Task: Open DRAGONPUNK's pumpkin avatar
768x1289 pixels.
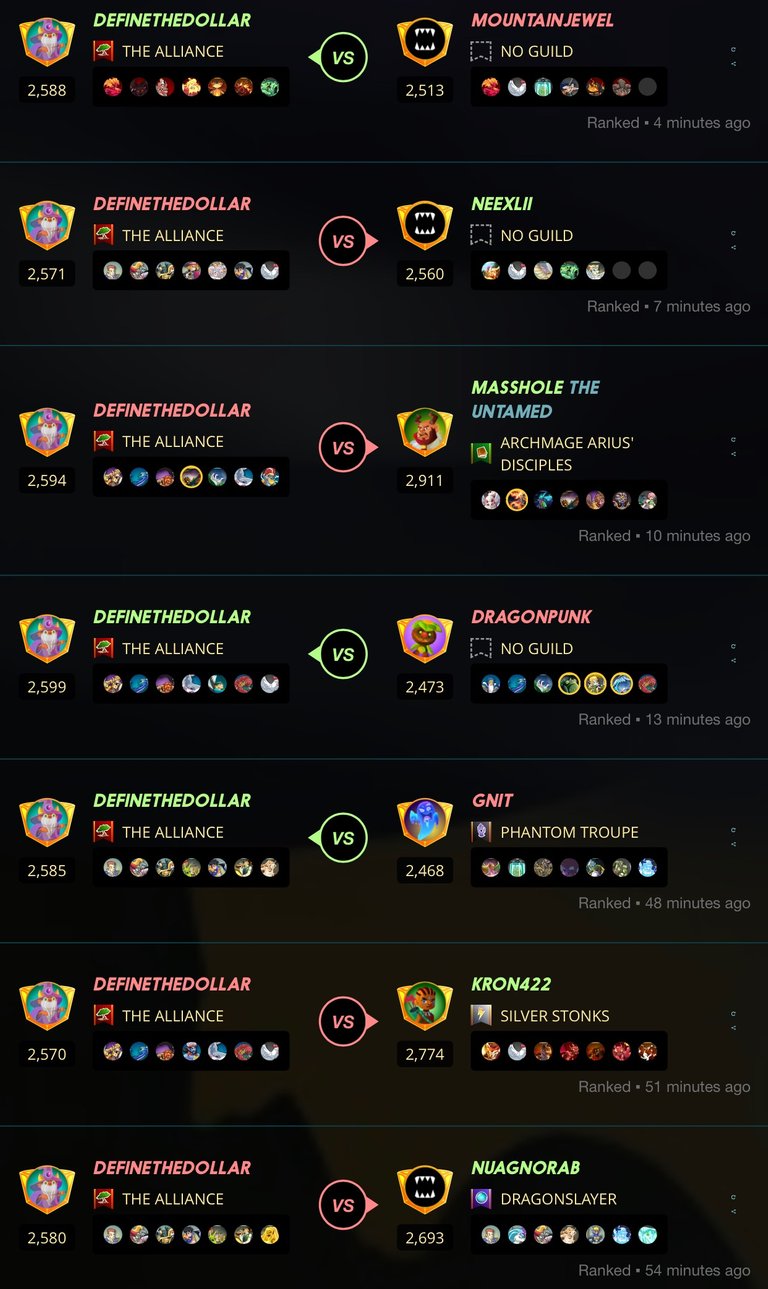Action: click(x=424, y=639)
